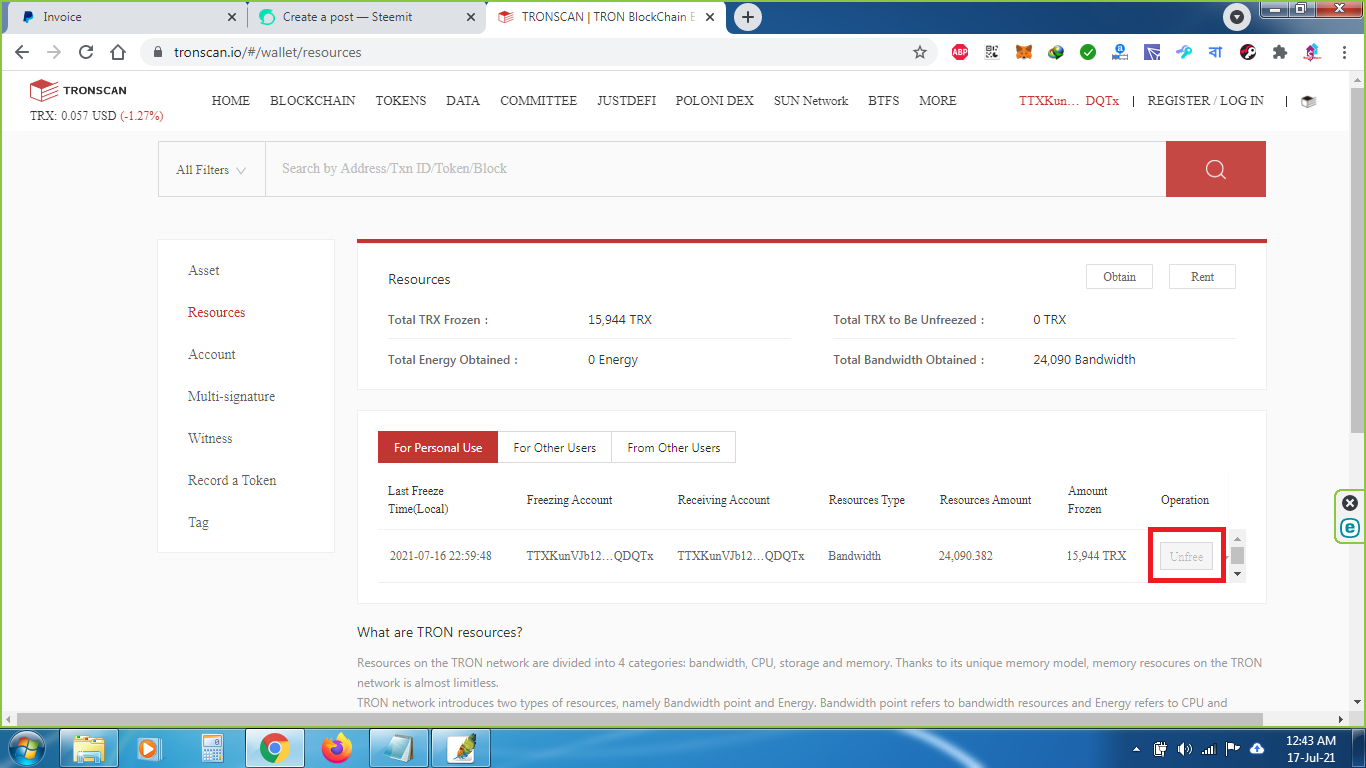Viewport: 1366px width, 768px height.
Task: Open File Explorer from the taskbar
Action: (89, 748)
